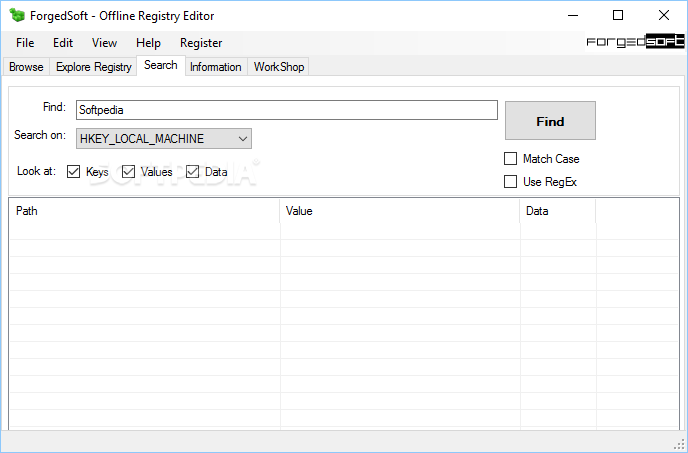
Task: Uncheck the Data checkbox
Action: pos(193,172)
